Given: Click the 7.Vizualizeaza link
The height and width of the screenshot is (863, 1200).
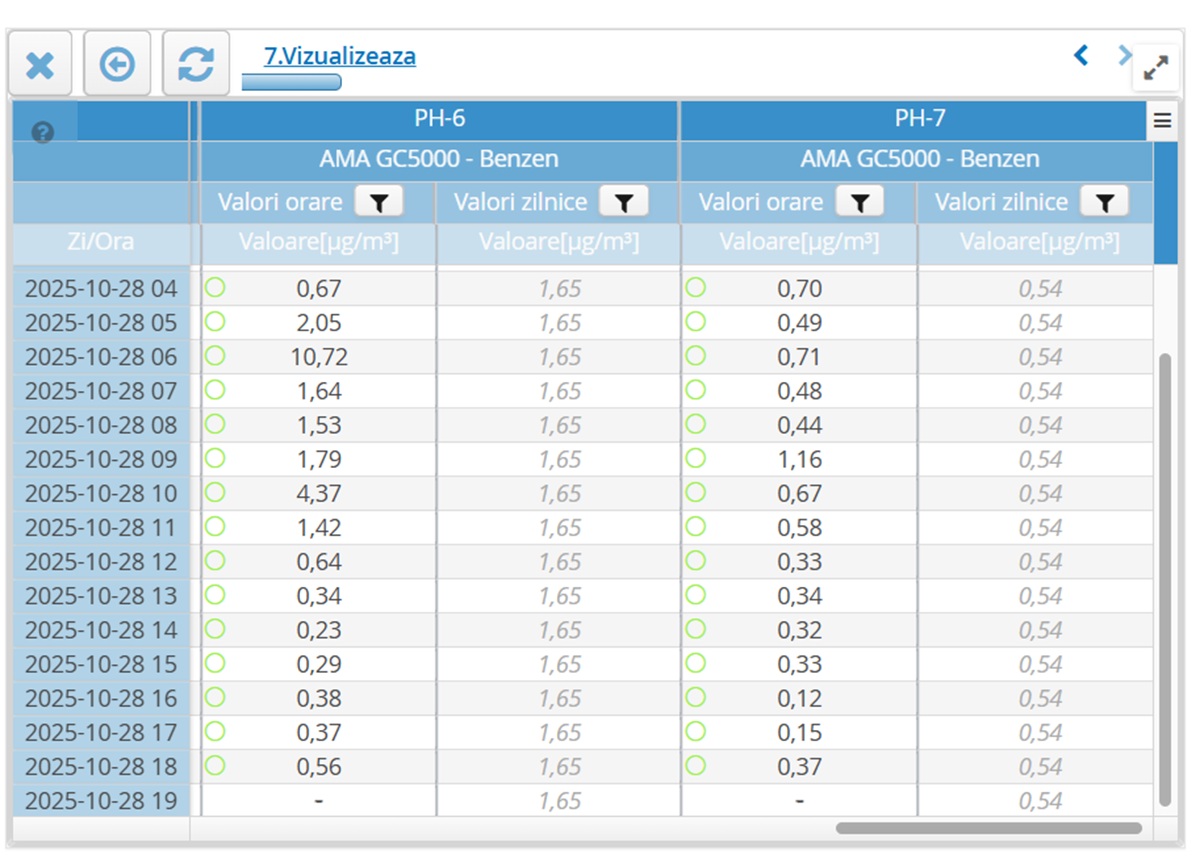Looking at the screenshot, I should pyautogui.click(x=340, y=56).
